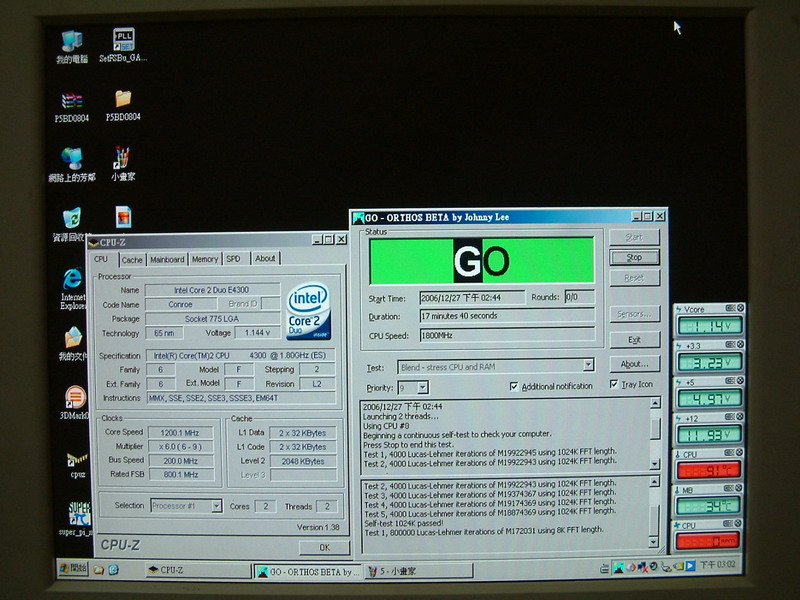Viewport: 800px width, 600px height.
Task: Switch to CPU-Z via its taskbar button
Action: 197,570
